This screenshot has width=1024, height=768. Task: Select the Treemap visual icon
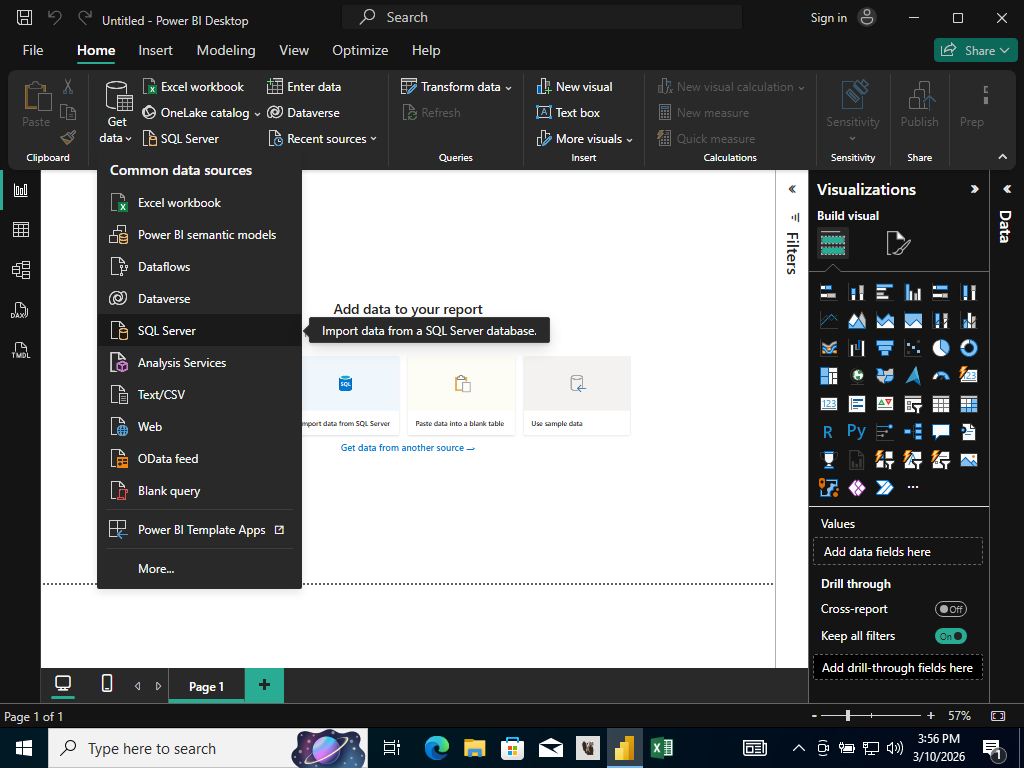point(828,376)
